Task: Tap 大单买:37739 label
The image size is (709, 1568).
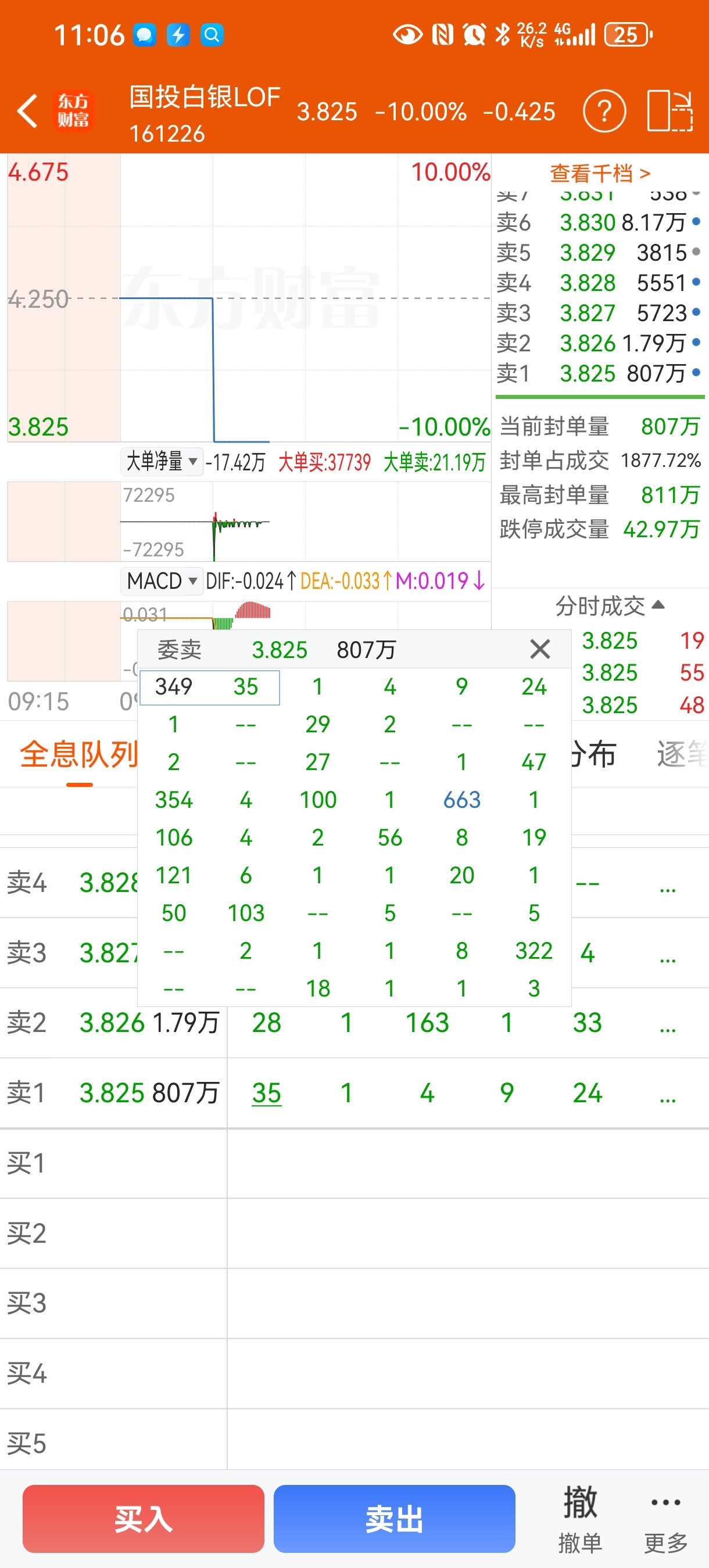Action: coord(325,462)
